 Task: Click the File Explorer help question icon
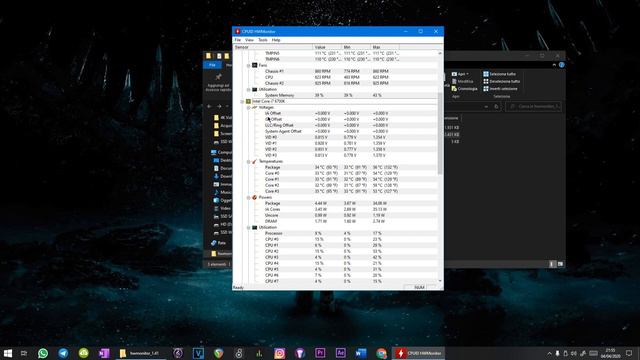click(x=562, y=65)
